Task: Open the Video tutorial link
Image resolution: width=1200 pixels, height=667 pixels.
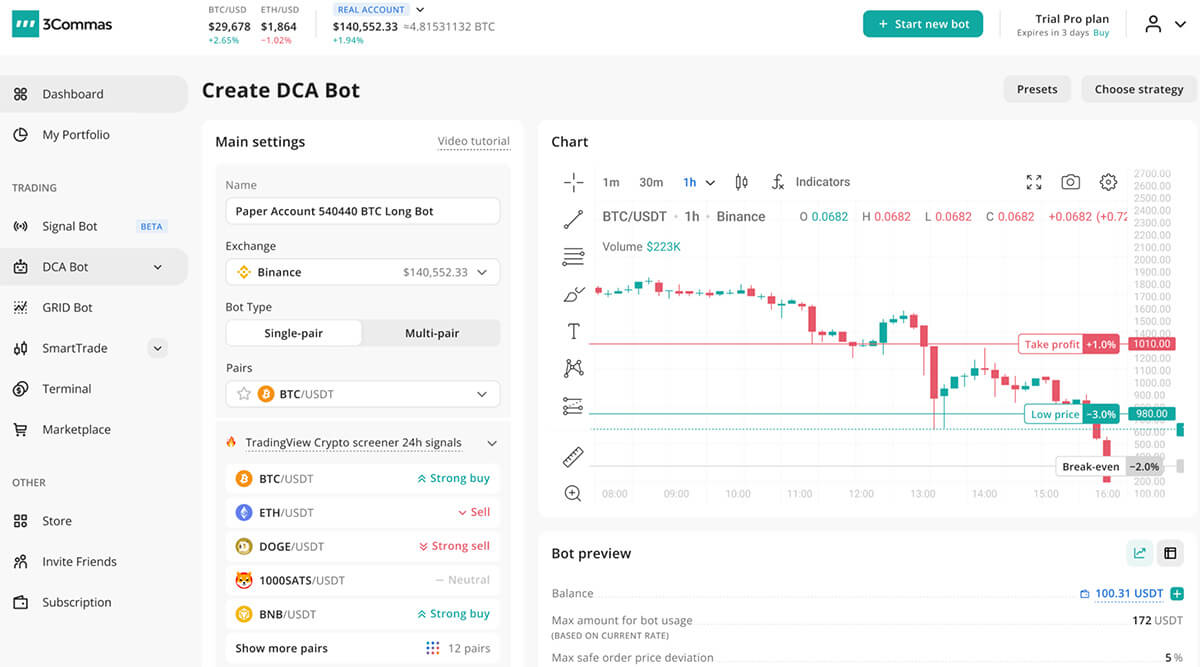Action: 473,141
